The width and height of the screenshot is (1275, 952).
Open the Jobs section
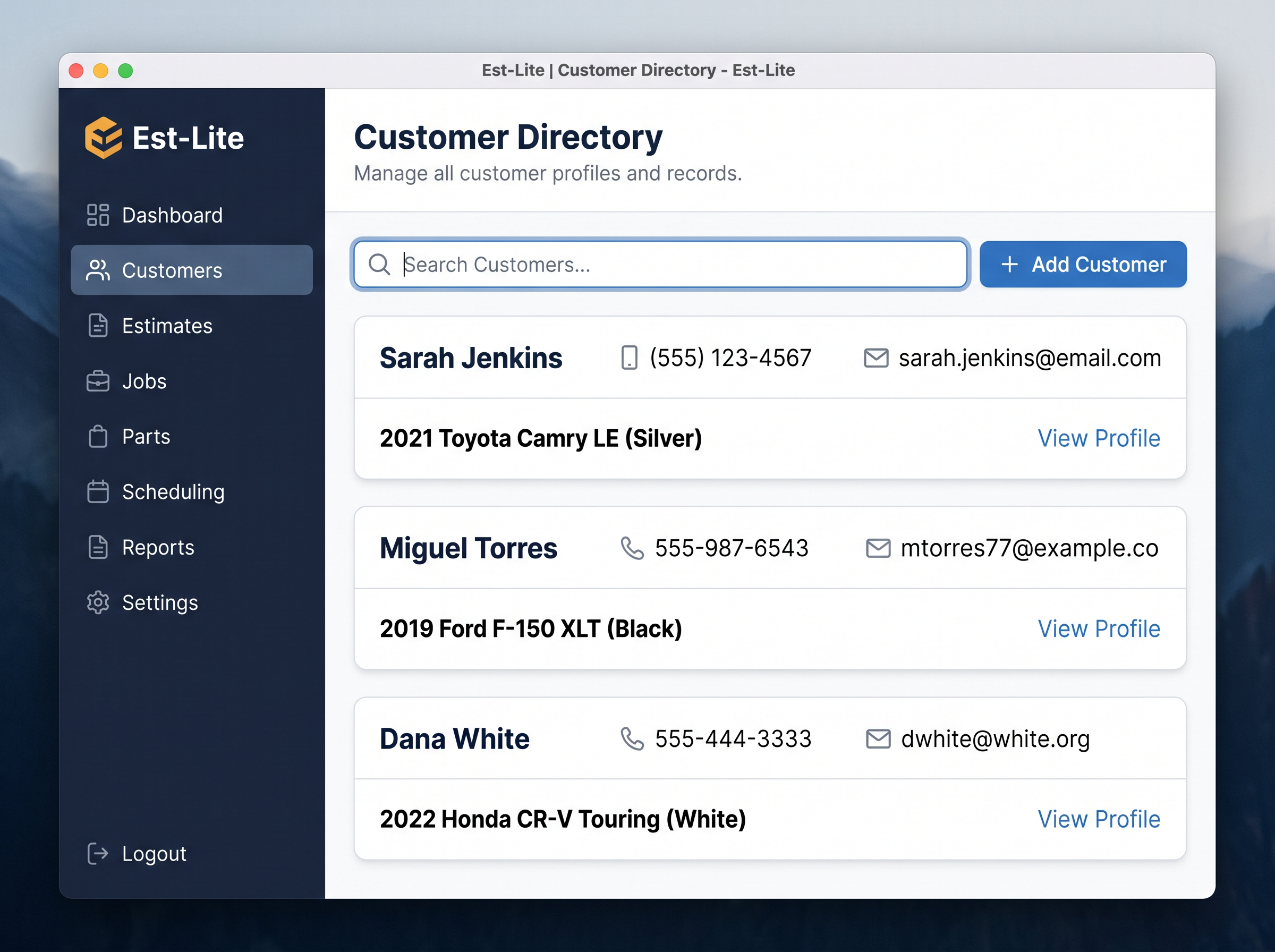(144, 381)
